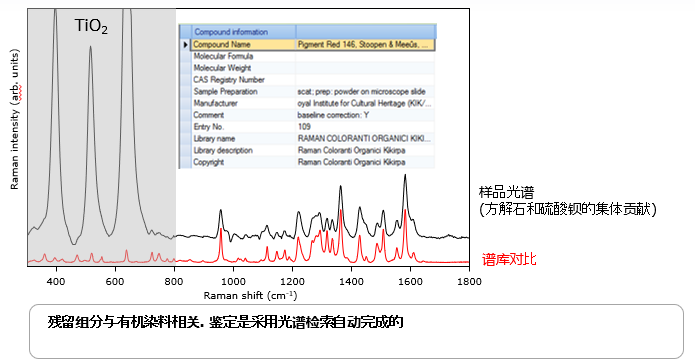695x363 pixels.
Task: Select the Library description row label
Action: point(223,150)
